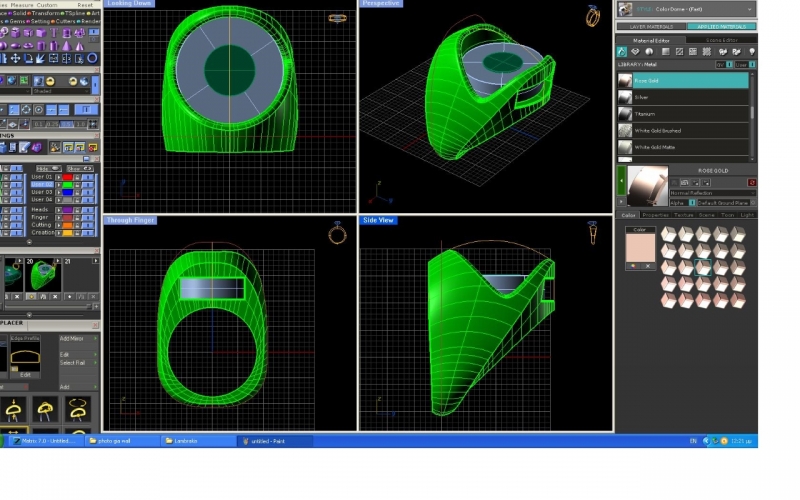Switch to the Texture tab
Screen dimensions: 800x500
pos(683,215)
